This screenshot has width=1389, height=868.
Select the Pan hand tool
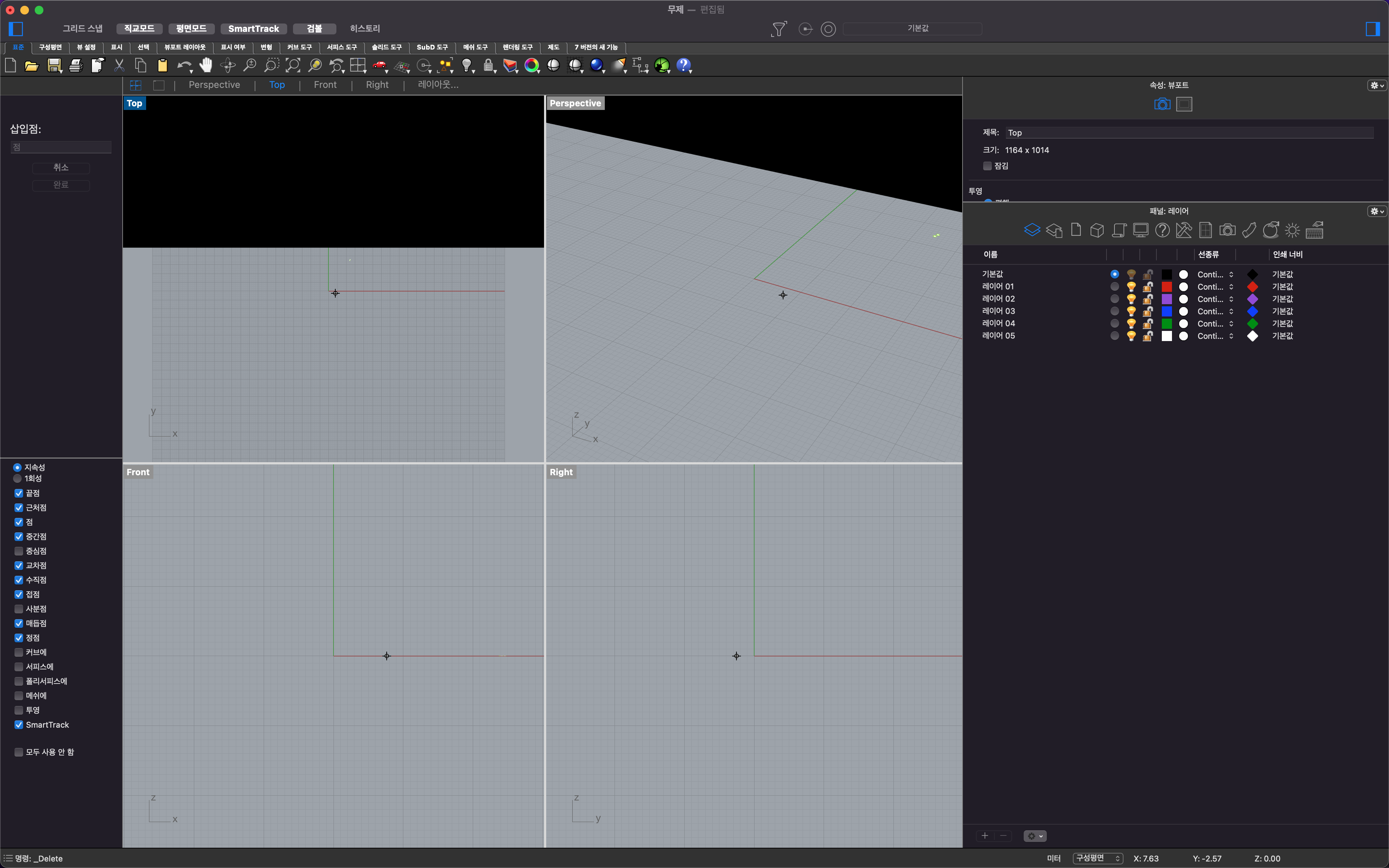[205, 65]
